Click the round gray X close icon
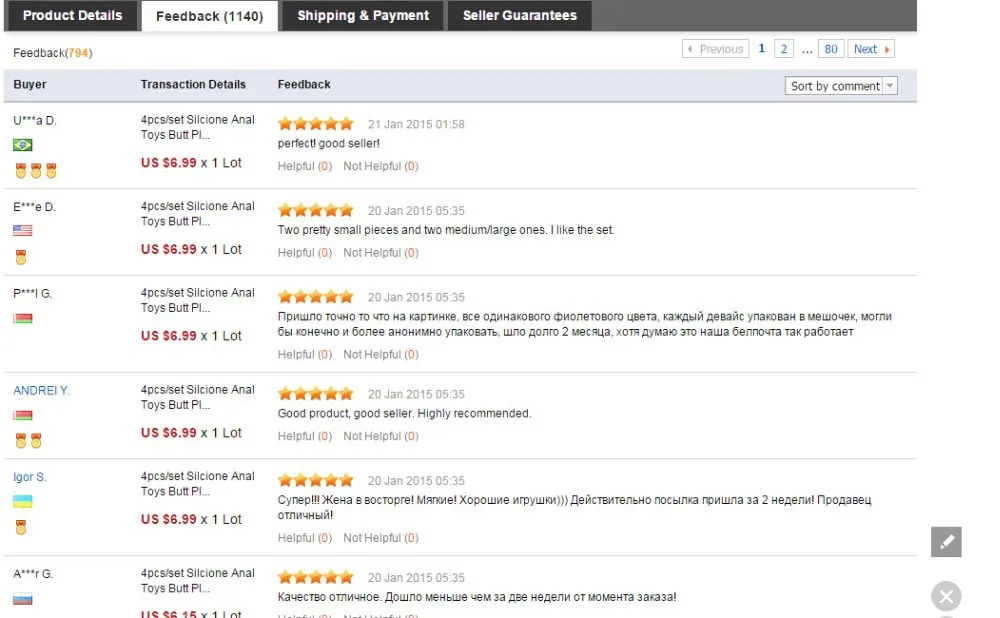Viewport: 1000px width, 618px height. [946, 596]
